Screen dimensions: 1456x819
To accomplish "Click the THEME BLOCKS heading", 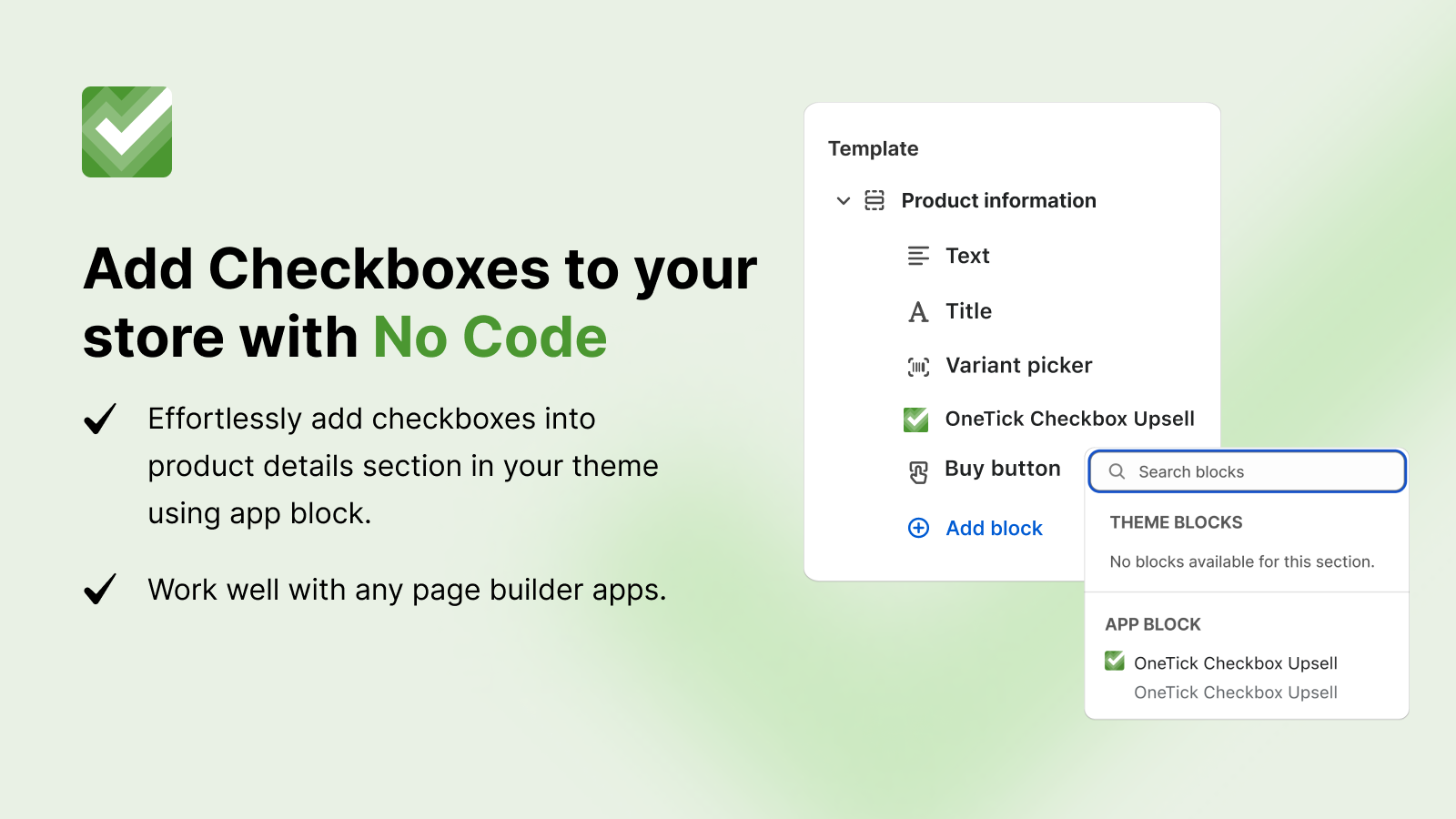I will pos(1176,522).
